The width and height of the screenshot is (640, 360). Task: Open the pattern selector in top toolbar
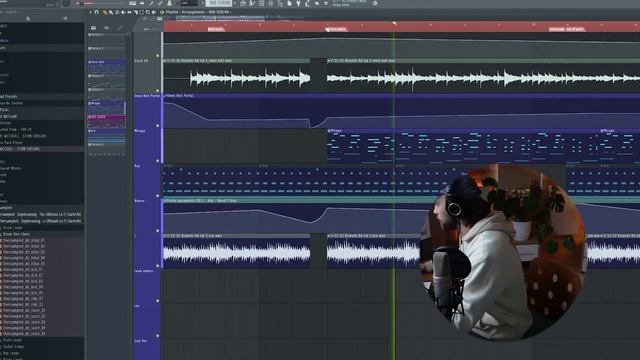(218, 3)
